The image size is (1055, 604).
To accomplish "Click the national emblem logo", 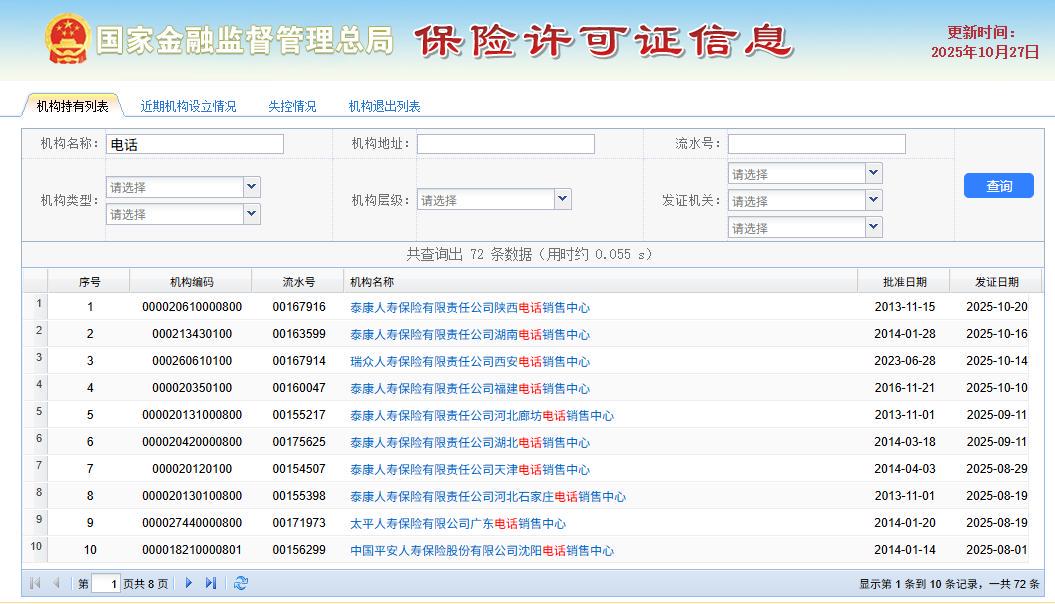I will tap(67, 39).
